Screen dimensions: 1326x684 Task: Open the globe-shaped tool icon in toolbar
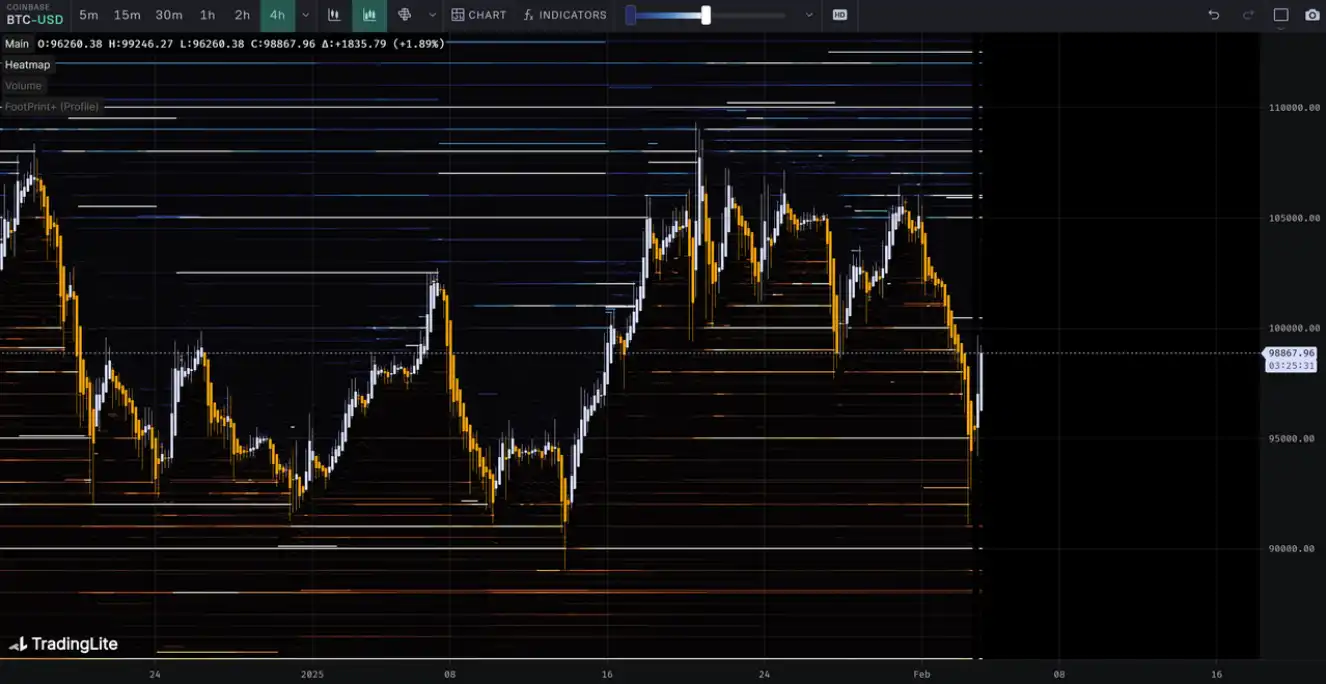[x=405, y=15]
